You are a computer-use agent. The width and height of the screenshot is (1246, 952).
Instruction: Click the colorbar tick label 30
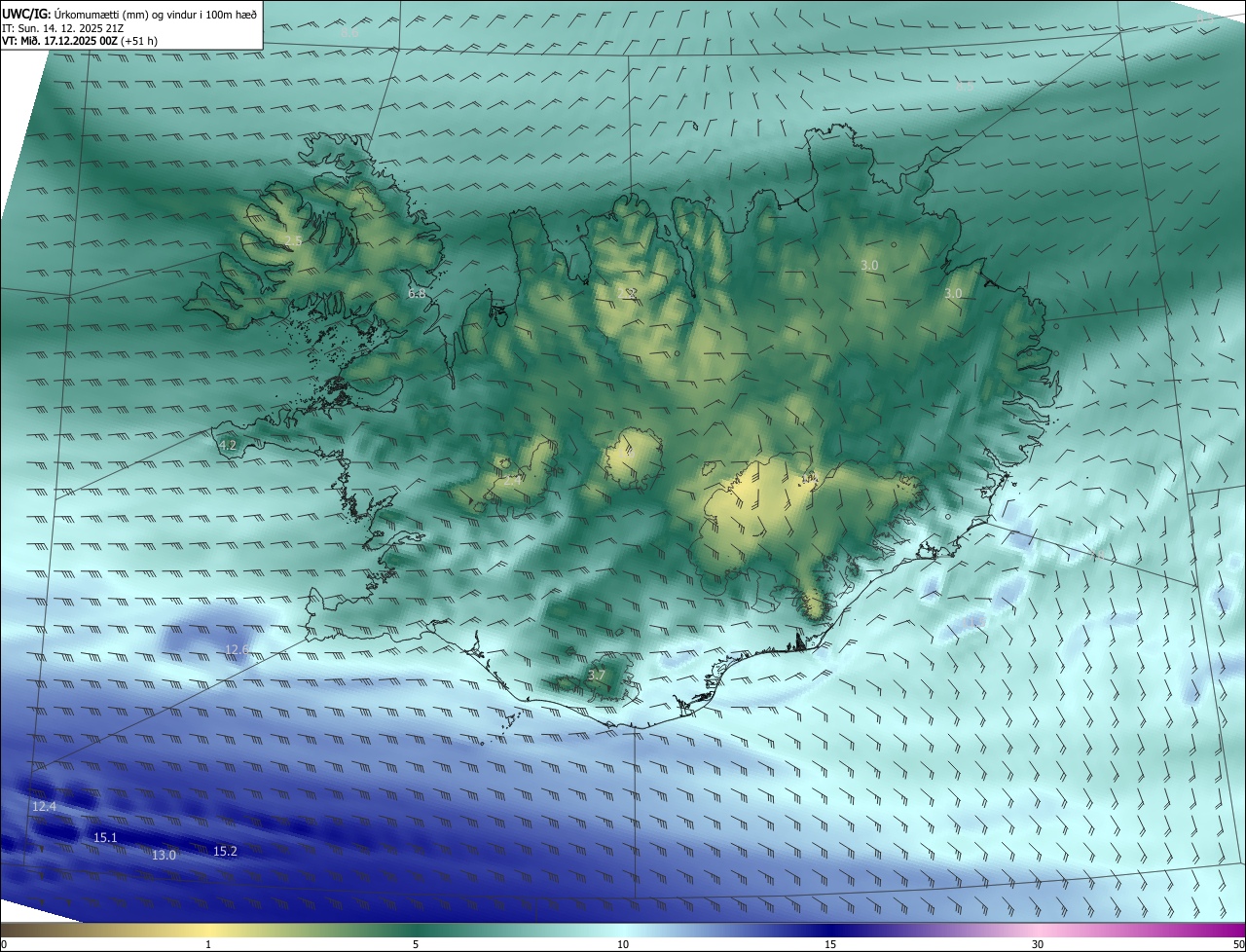click(x=1038, y=944)
